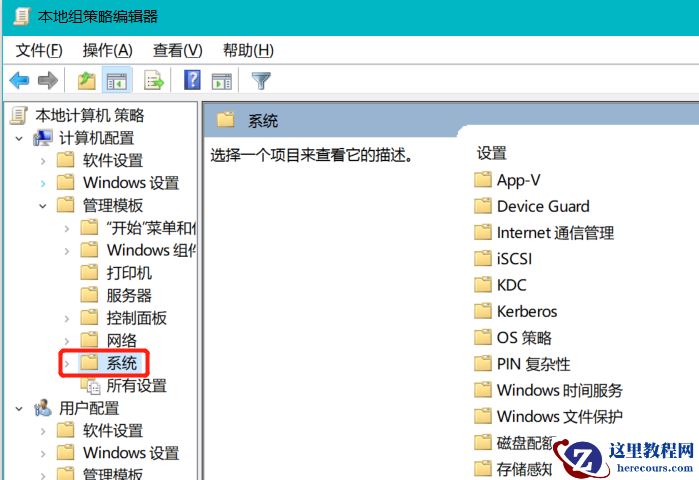Click the Internet 通信管理 folder icon
The height and width of the screenshot is (480, 699).
(x=482, y=233)
